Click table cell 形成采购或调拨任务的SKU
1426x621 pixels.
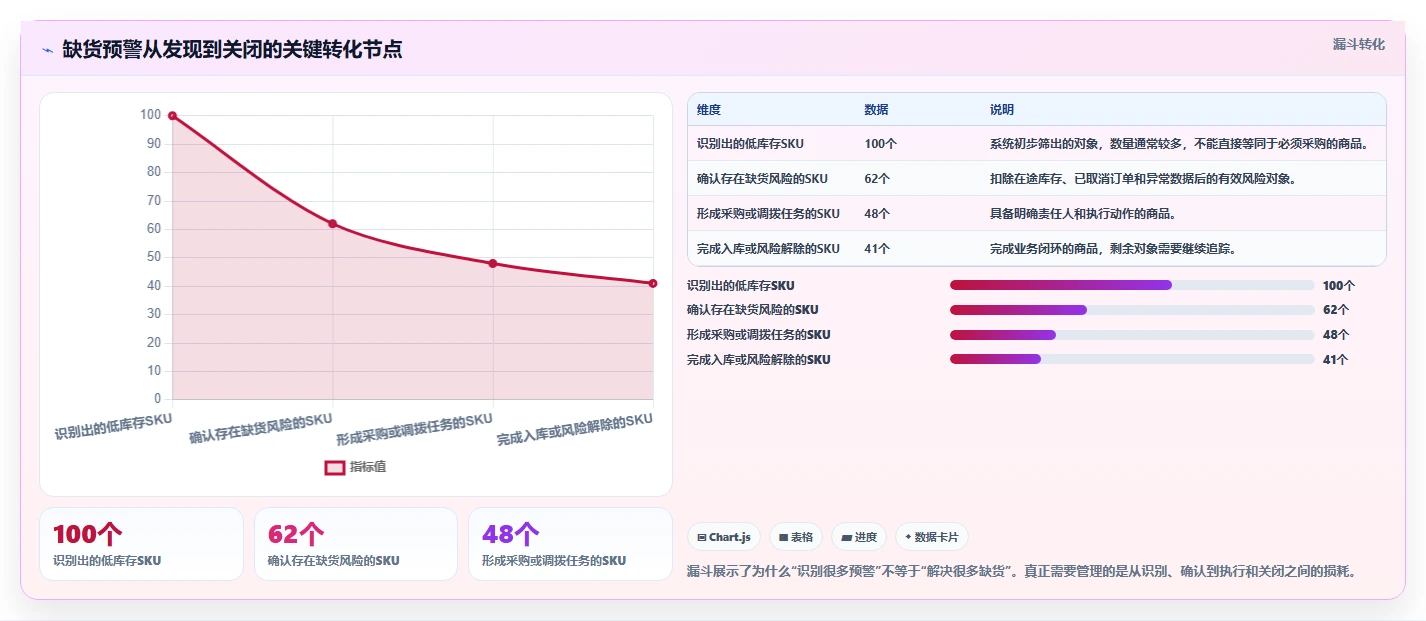(x=768, y=214)
